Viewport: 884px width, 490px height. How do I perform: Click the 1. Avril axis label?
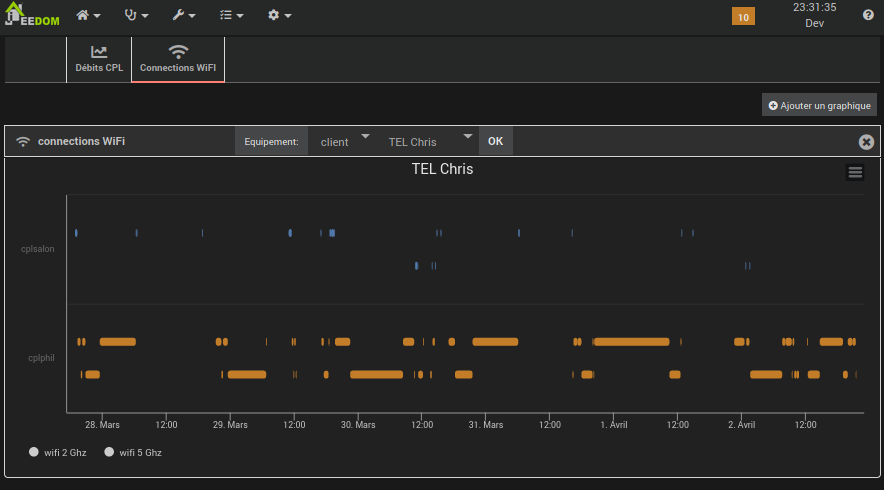614,425
